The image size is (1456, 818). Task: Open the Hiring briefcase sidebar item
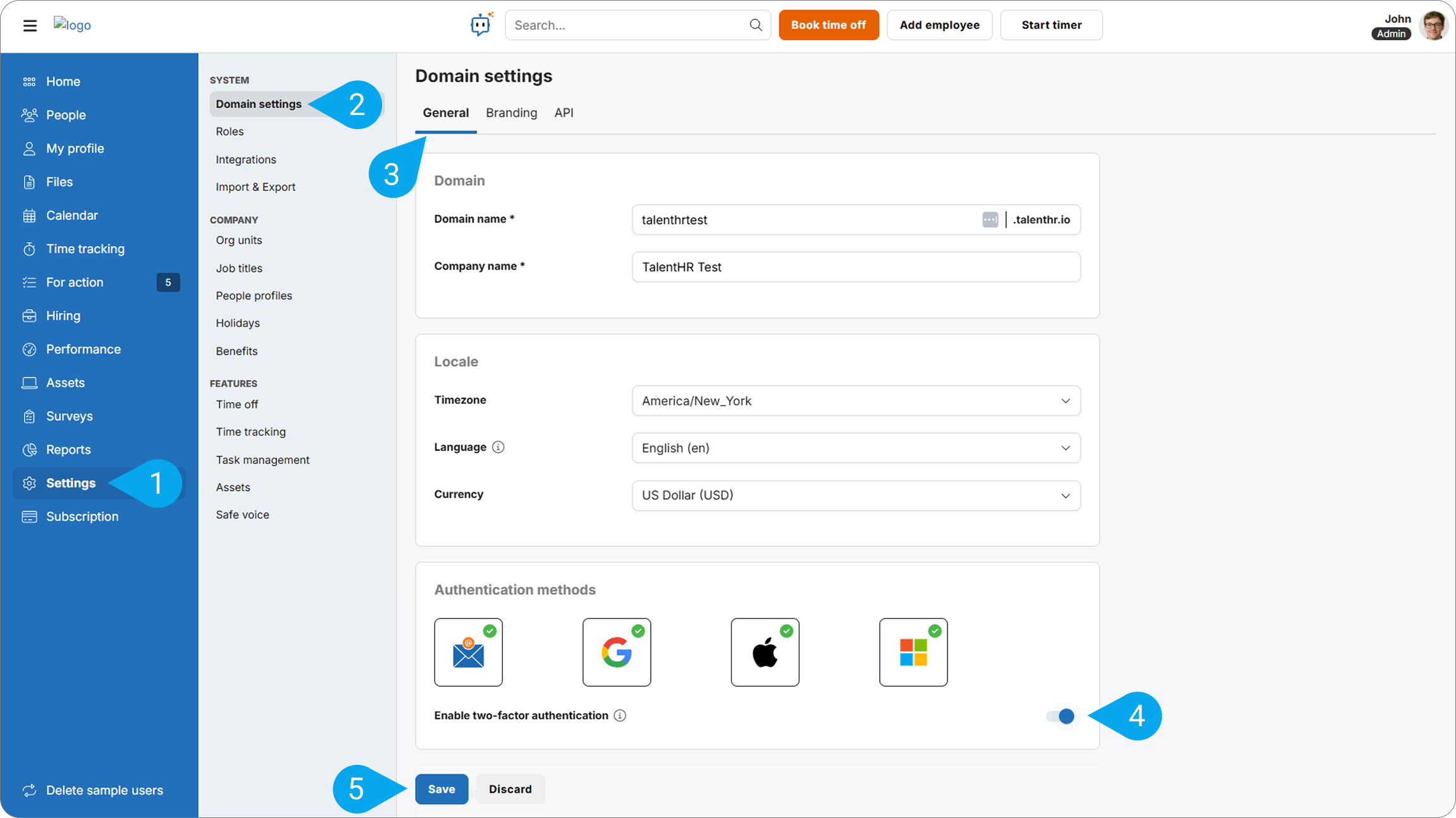click(x=63, y=315)
